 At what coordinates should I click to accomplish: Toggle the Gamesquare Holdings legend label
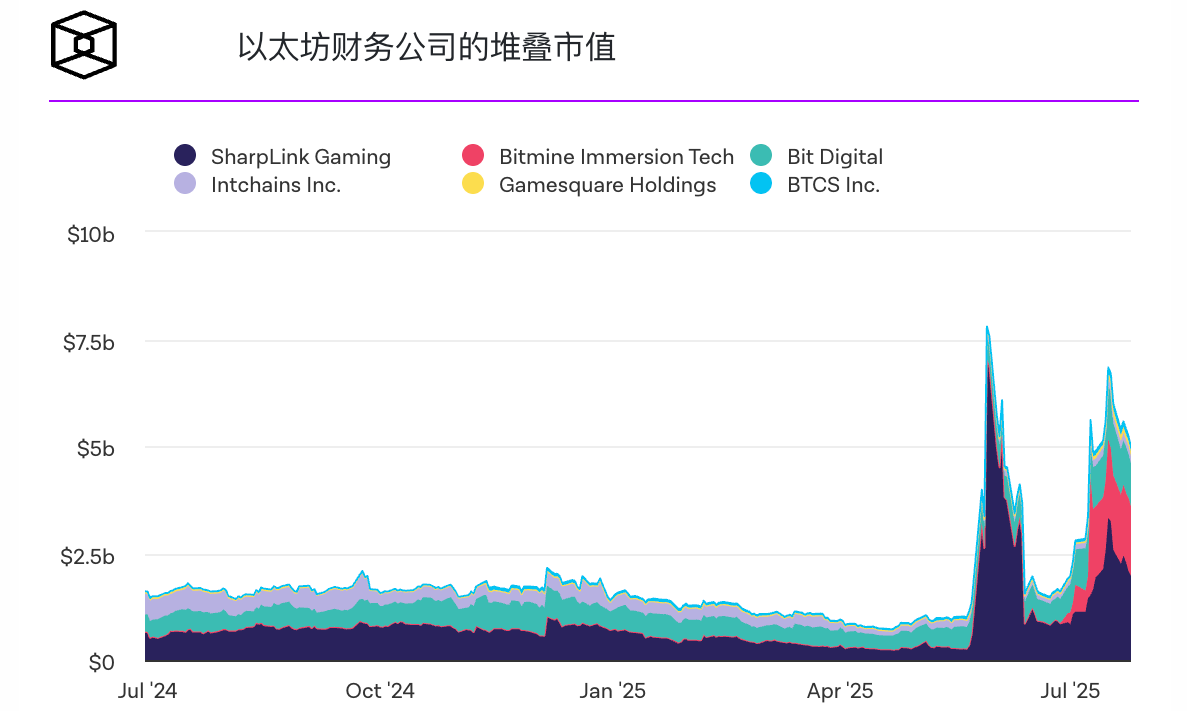click(x=607, y=185)
